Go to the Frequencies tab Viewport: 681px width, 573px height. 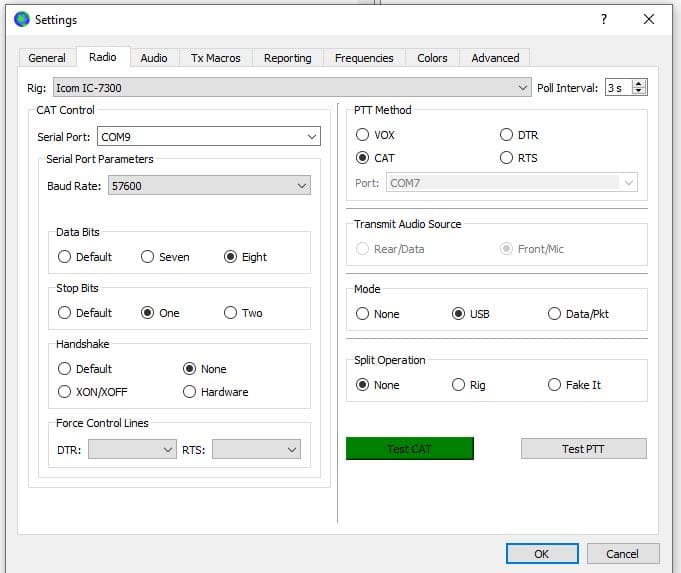[x=364, y=58]
